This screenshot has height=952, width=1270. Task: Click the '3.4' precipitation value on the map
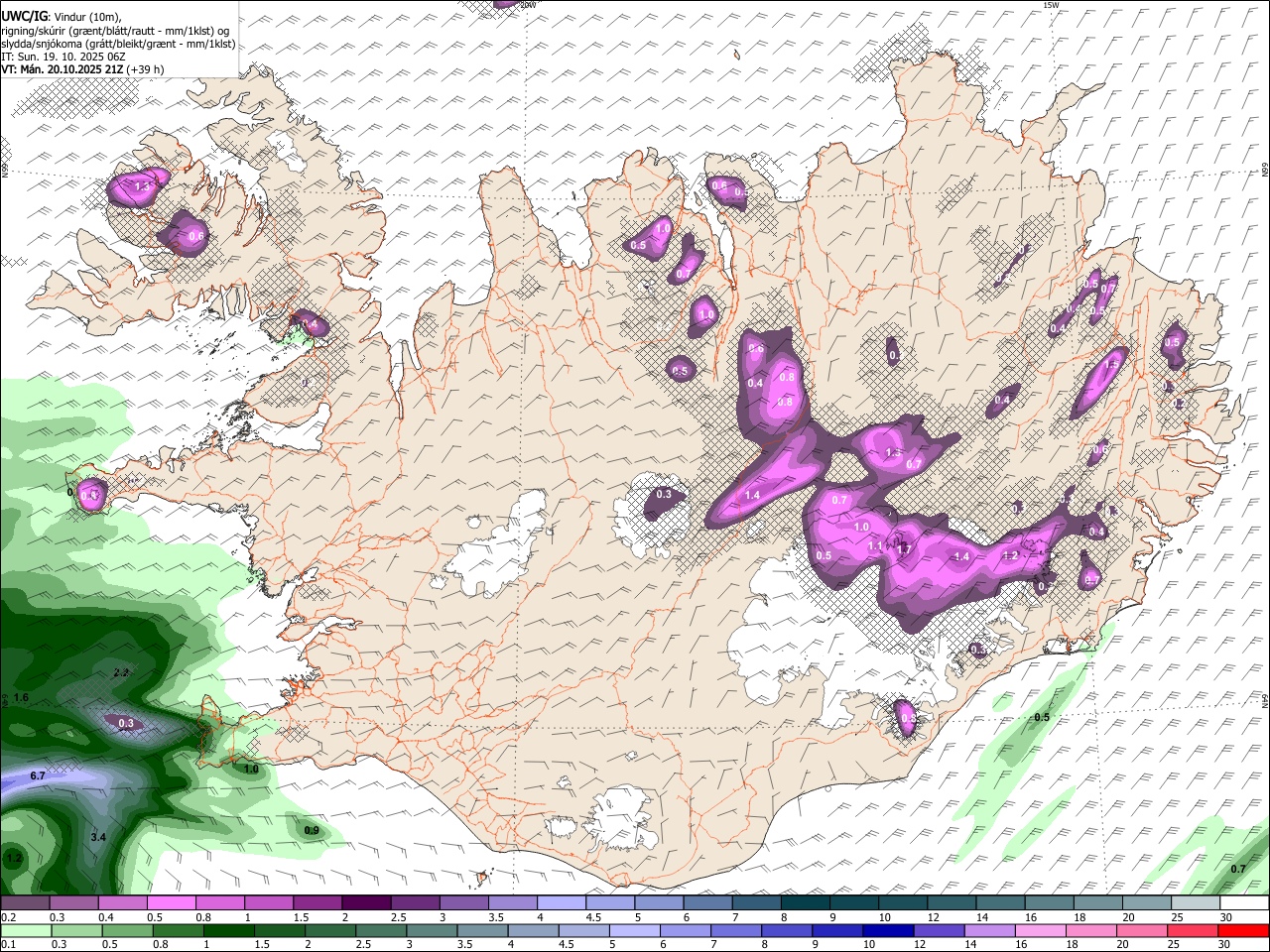pos(98,837)
